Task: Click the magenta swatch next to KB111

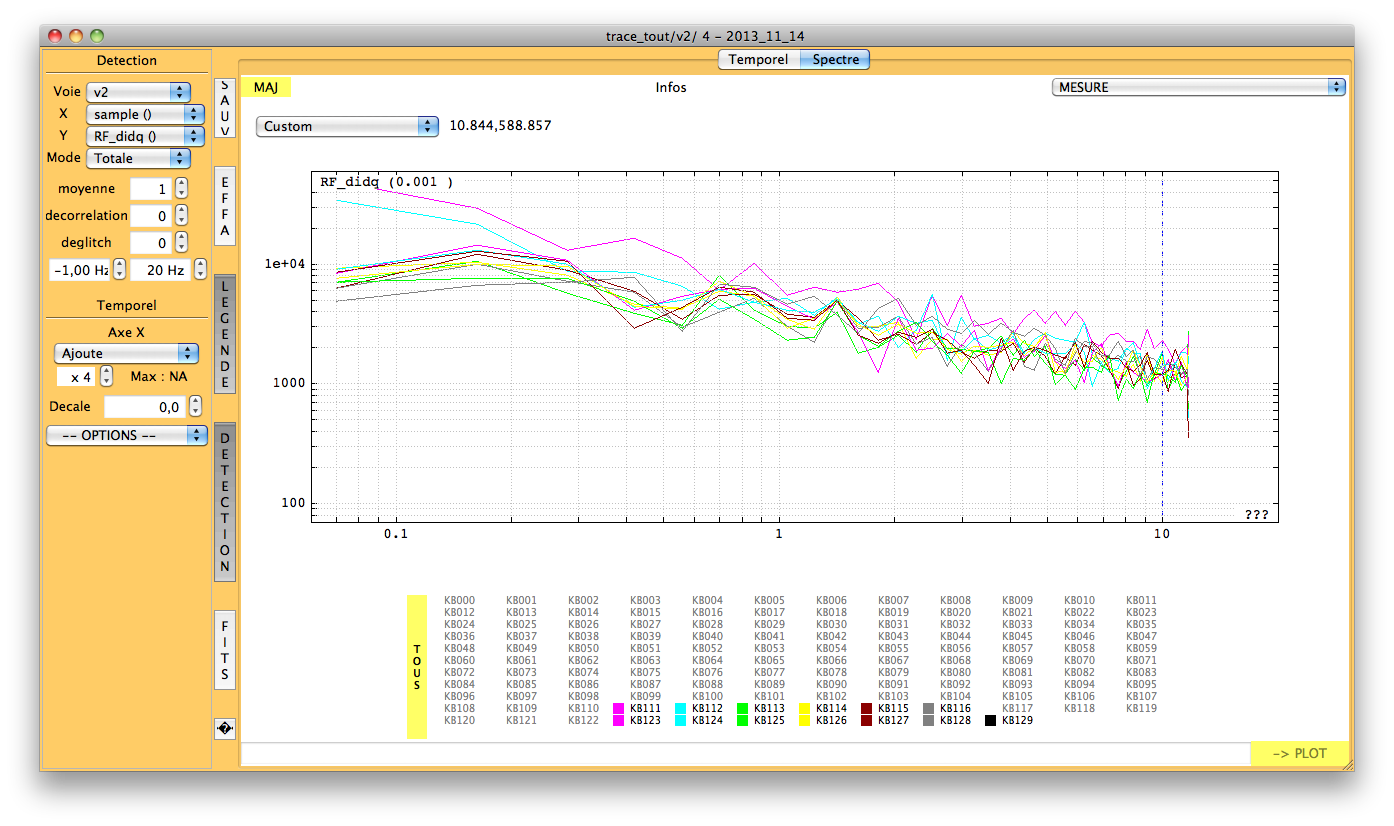Action: (x=619, y=708)
